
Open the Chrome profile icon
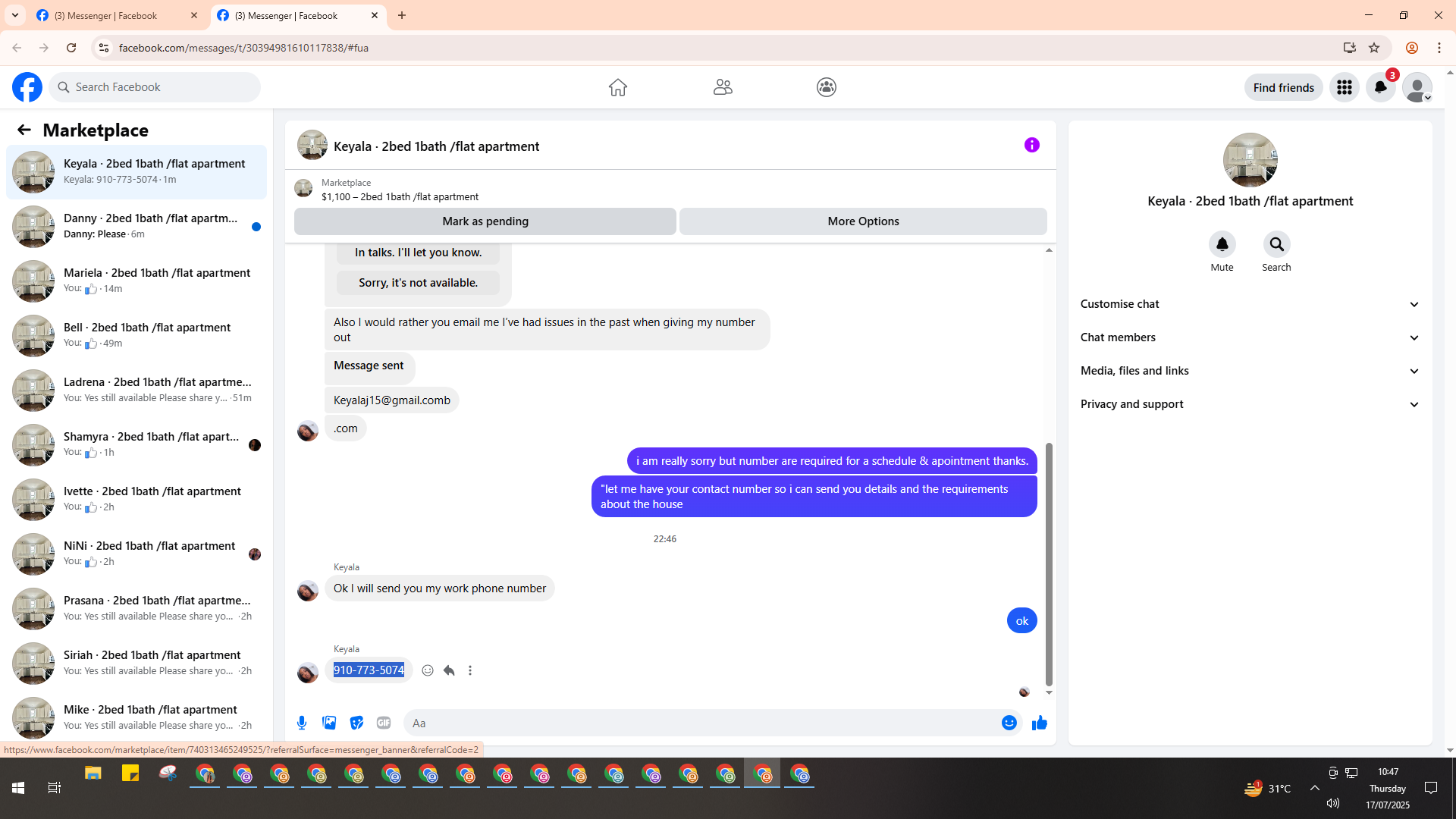[x=1412, y=48]
